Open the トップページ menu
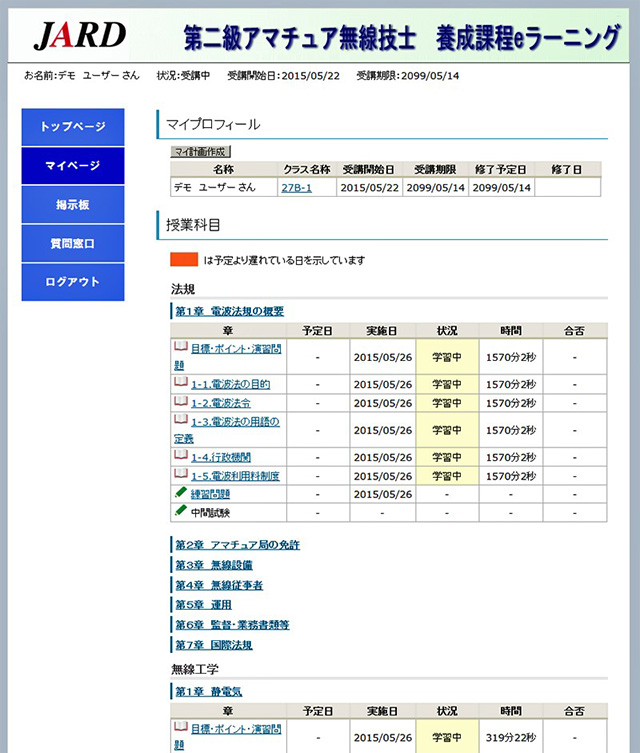640x753 pixels. click(73, 127)
